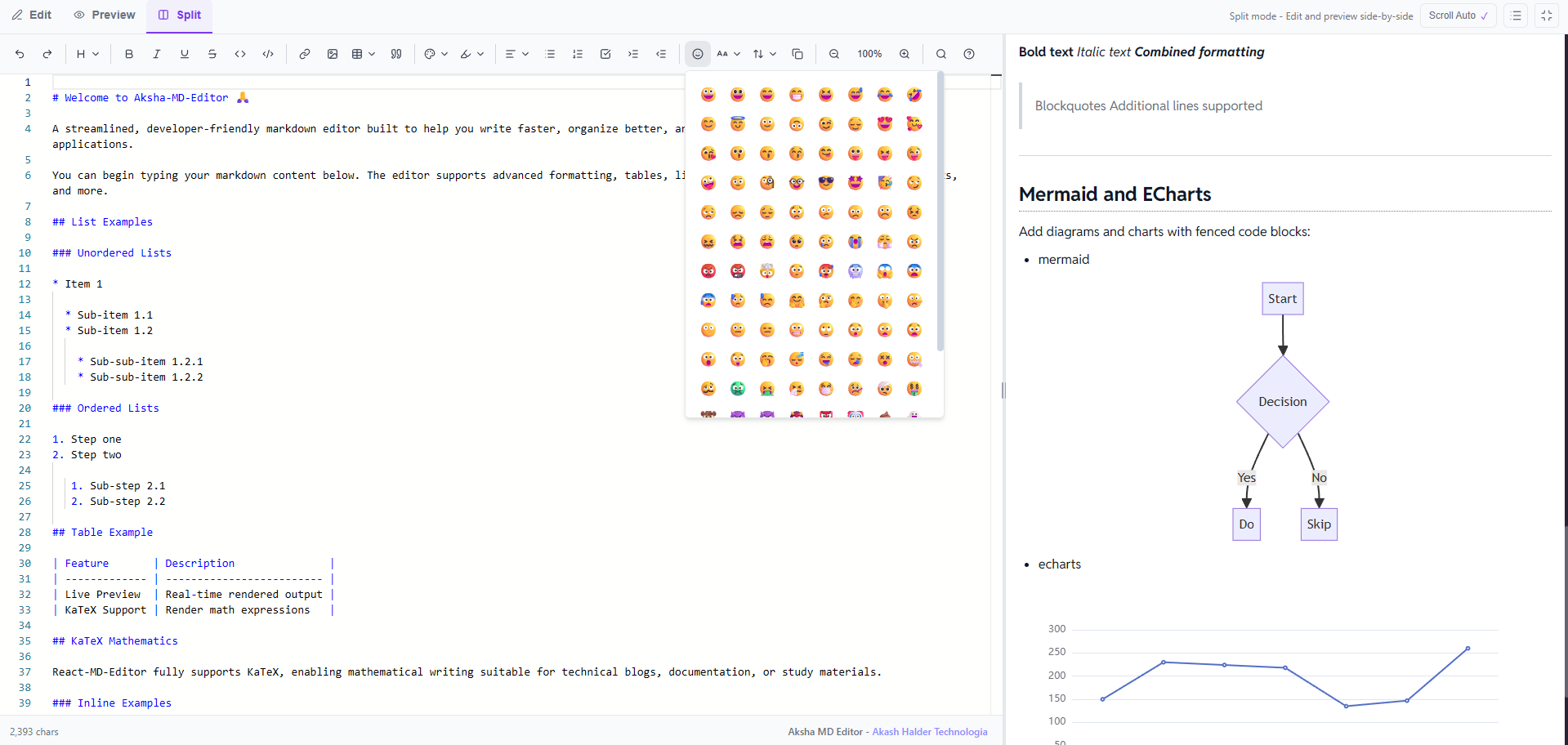Pick the money-mouth face emoji
Image resolution: width=1568 pixels, height=745 pixels.
tap(914, 389)
